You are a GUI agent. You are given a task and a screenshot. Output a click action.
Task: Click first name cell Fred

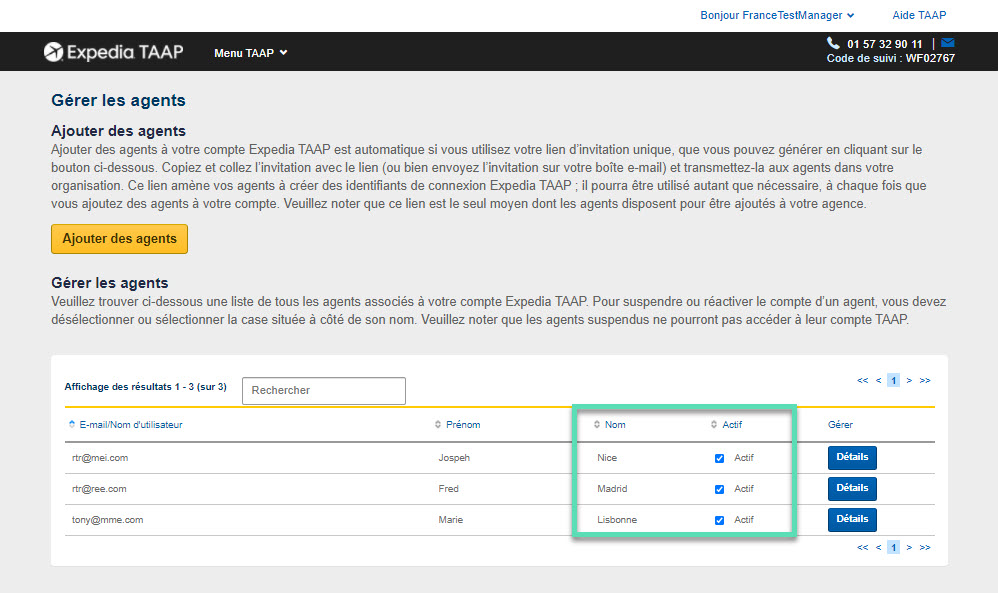coord(448,489)
